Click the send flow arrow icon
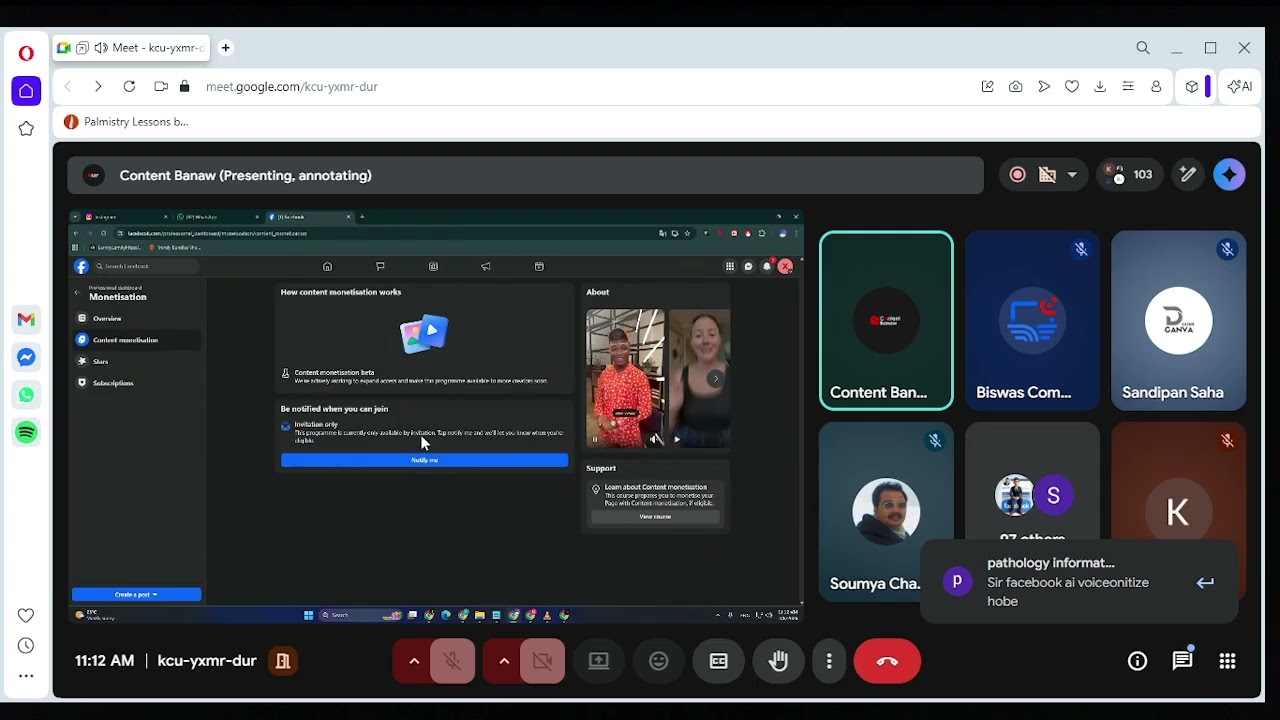Viewport: 1280px width, 720px height. [x=1044, y=87]
